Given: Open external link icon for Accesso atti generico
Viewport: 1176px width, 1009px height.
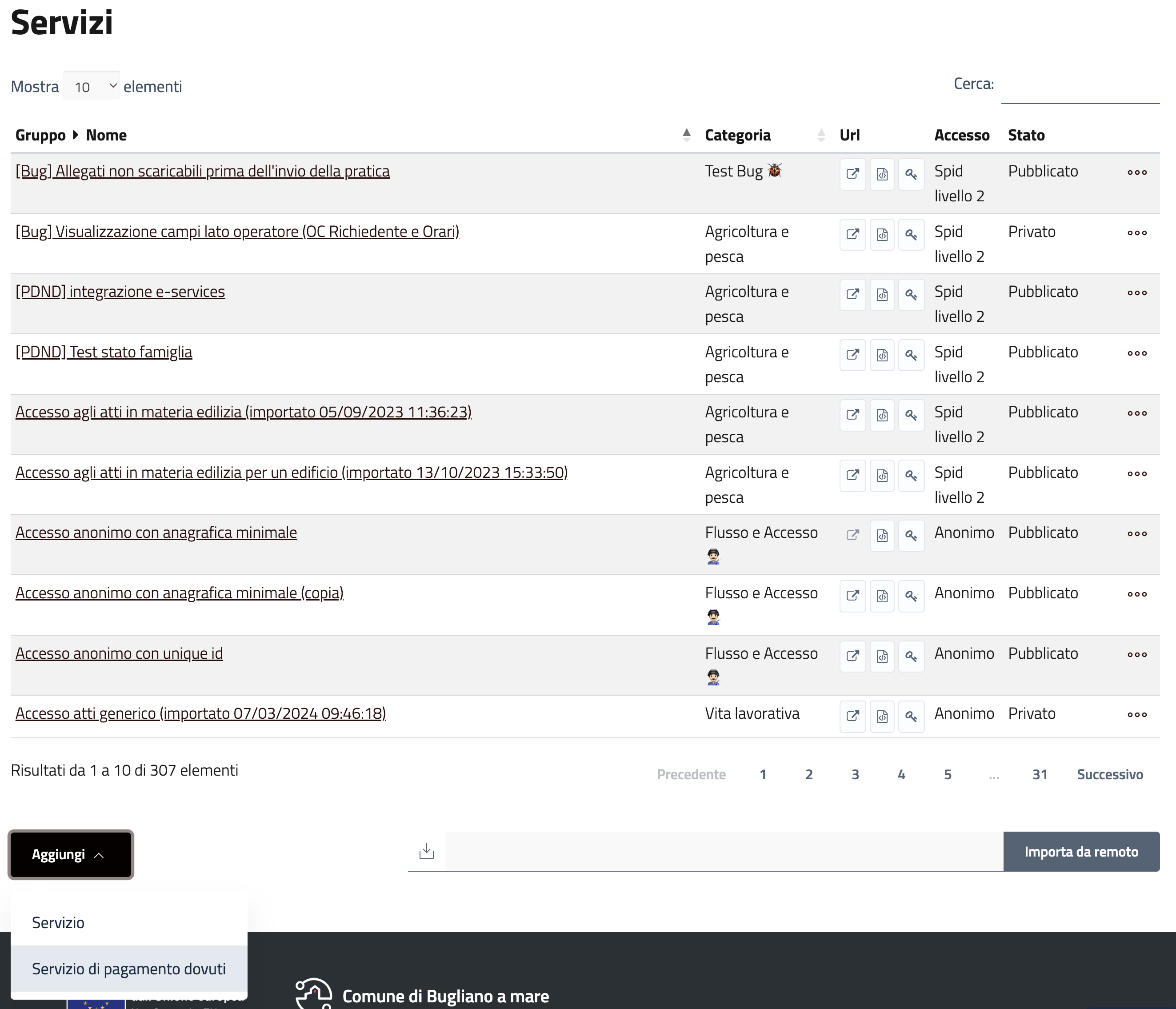Looking at the screenshot, I should click(x=852, y=716).
